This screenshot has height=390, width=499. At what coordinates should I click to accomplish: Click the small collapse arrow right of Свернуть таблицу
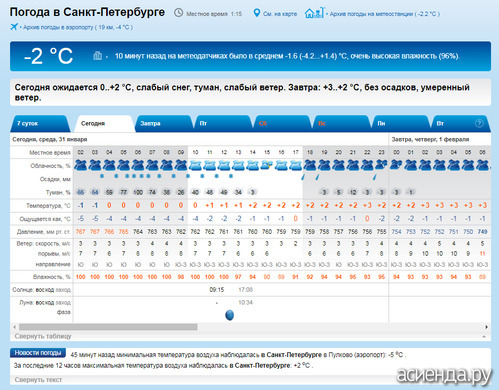pyautogui.click(x=484, y=336)
